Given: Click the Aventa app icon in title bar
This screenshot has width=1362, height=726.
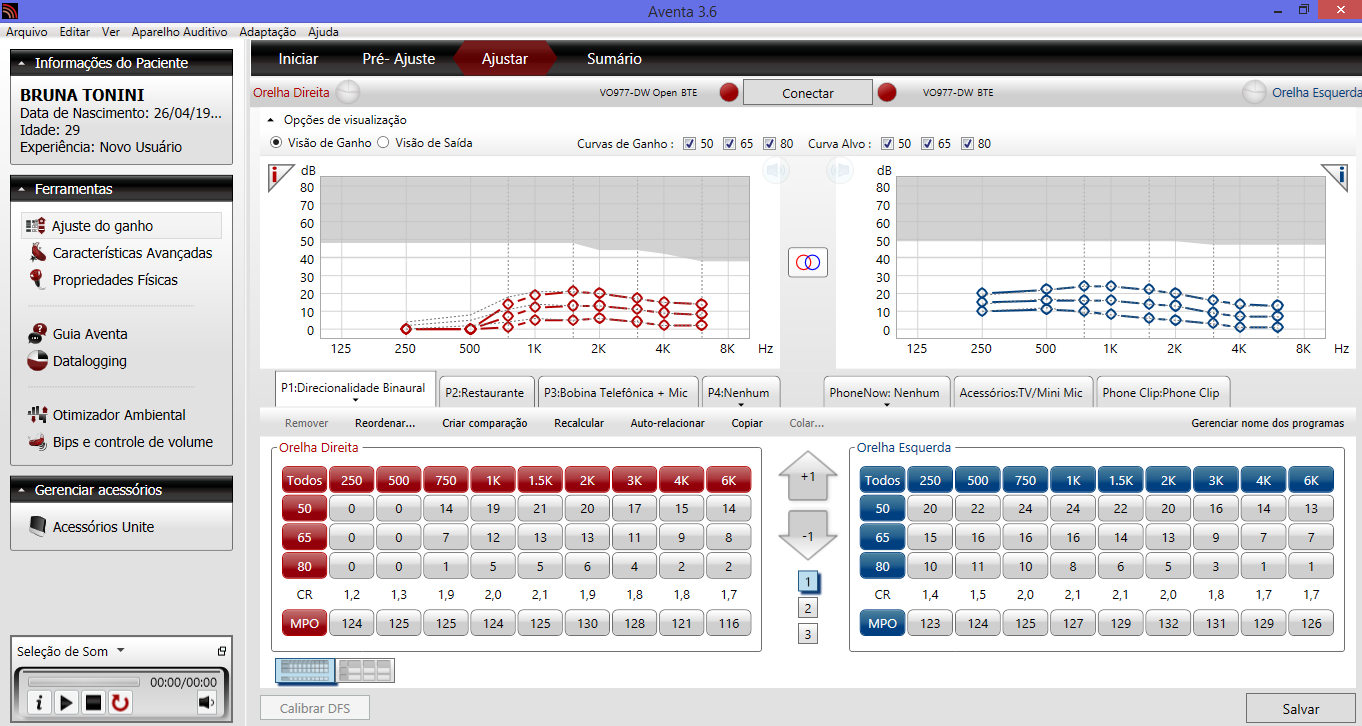Looking at the screenshot, I should point(9,11).
